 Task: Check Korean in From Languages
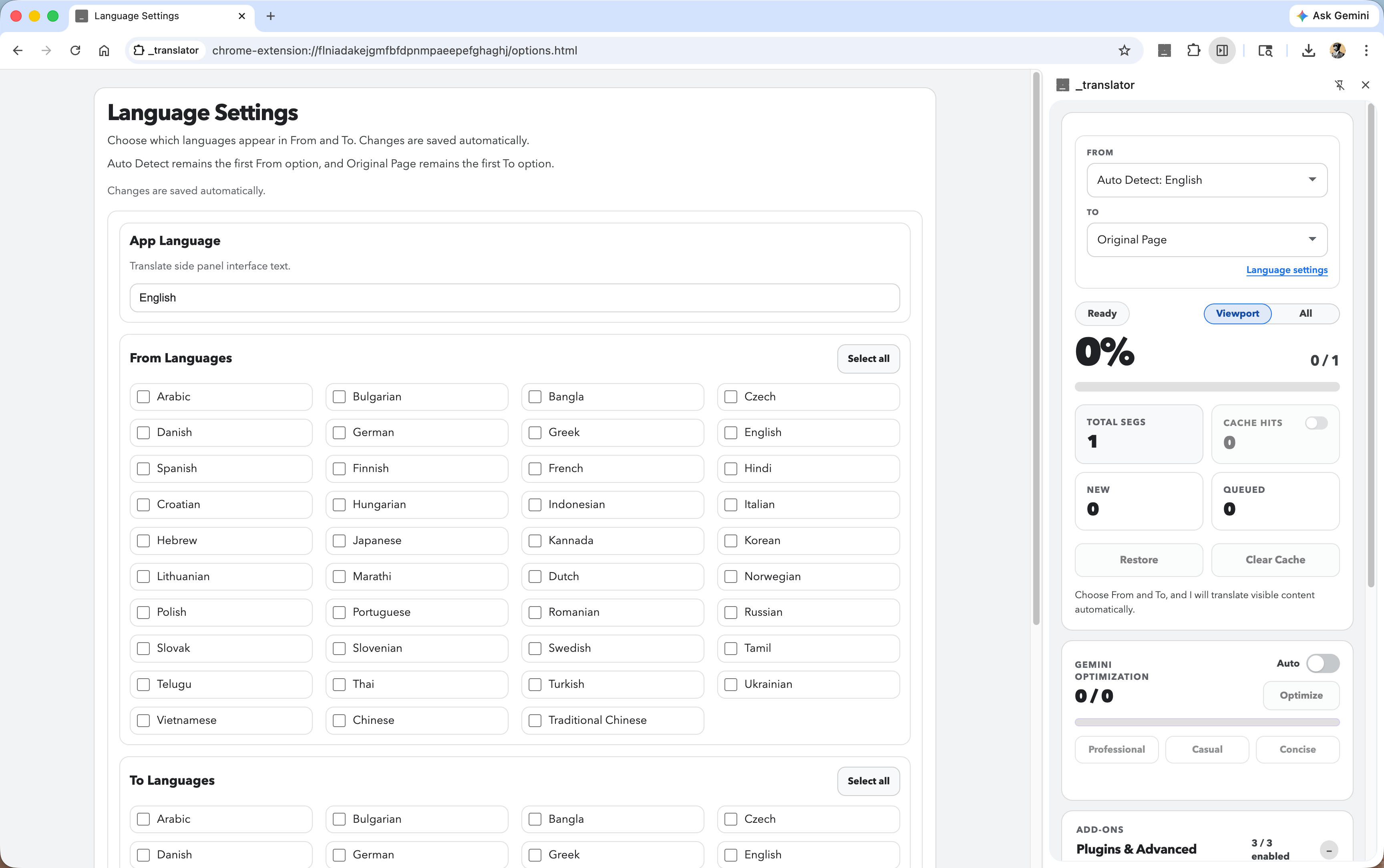coord(731,540)
